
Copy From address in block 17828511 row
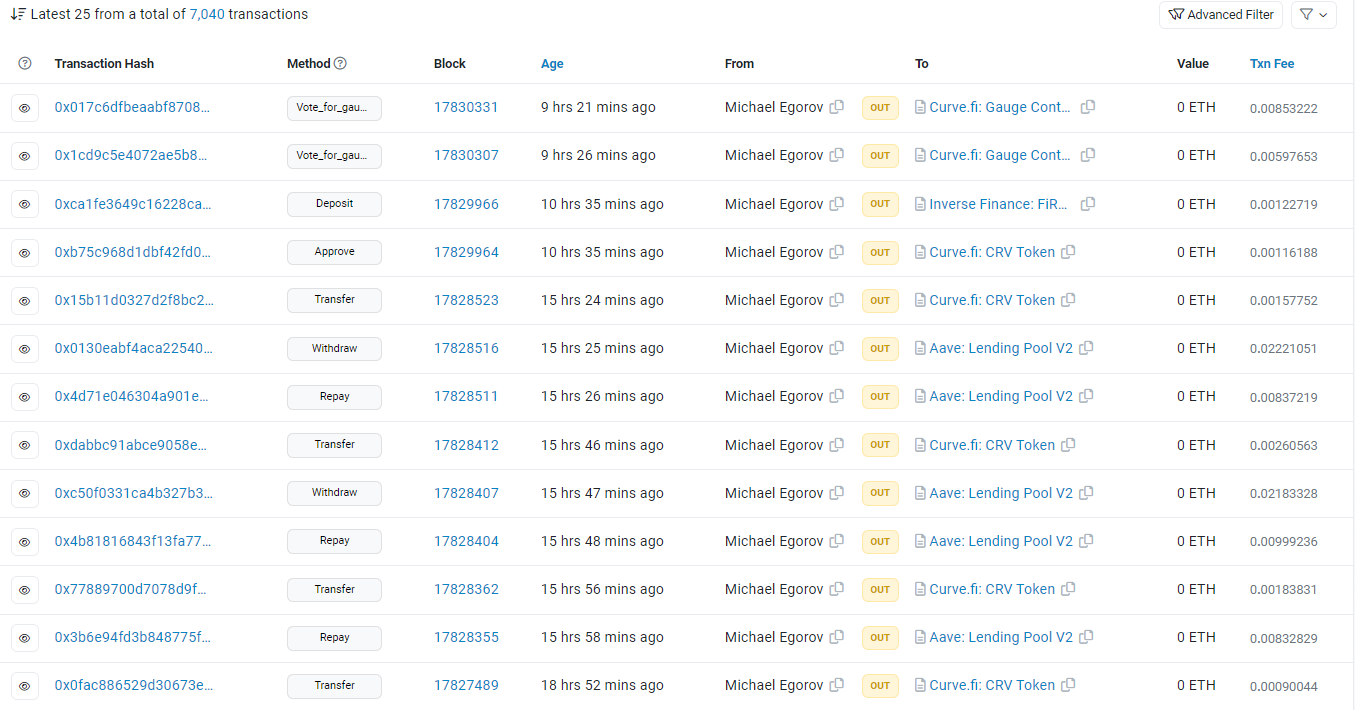tap(837, 396)
